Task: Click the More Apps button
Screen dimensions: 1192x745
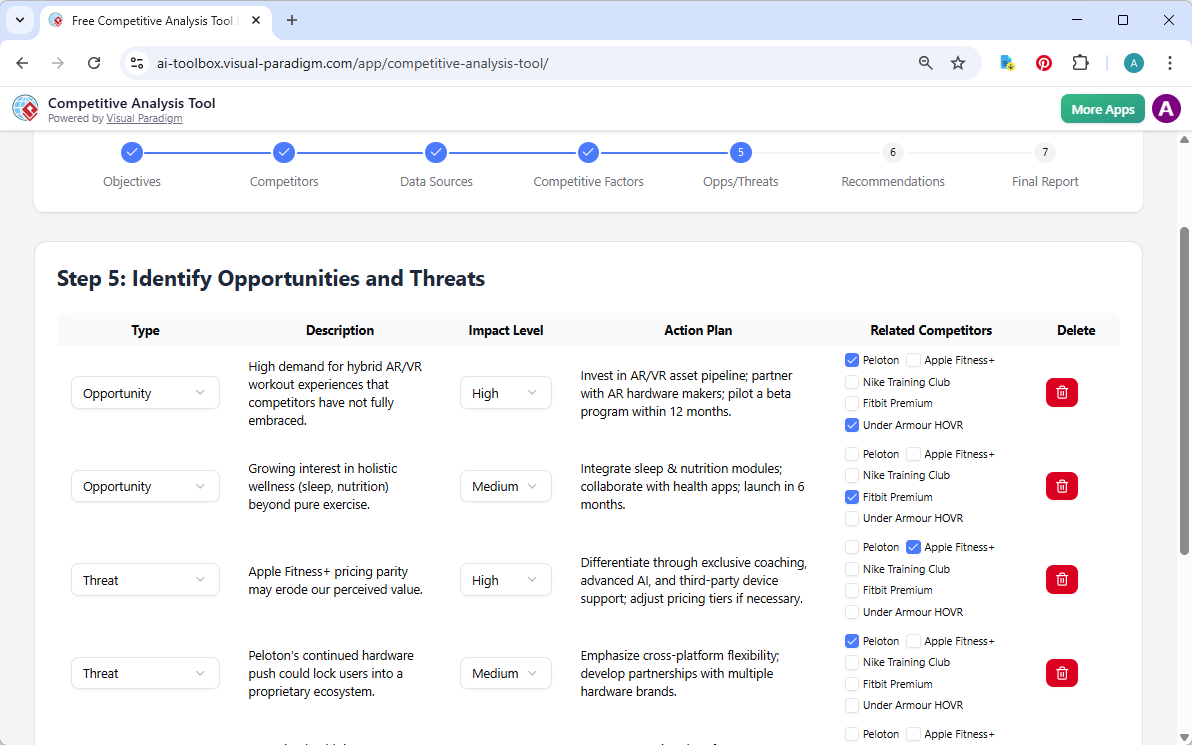Action: (1102, 108)
